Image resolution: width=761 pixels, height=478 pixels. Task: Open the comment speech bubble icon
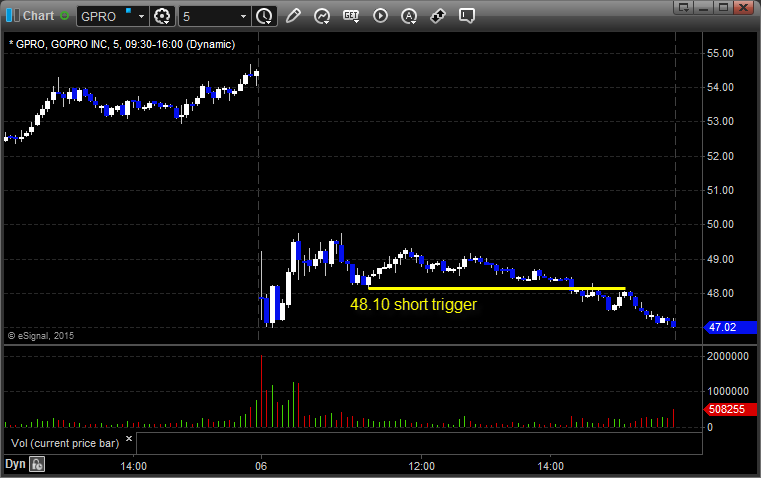pyautogui.click(x=466, y=16)
